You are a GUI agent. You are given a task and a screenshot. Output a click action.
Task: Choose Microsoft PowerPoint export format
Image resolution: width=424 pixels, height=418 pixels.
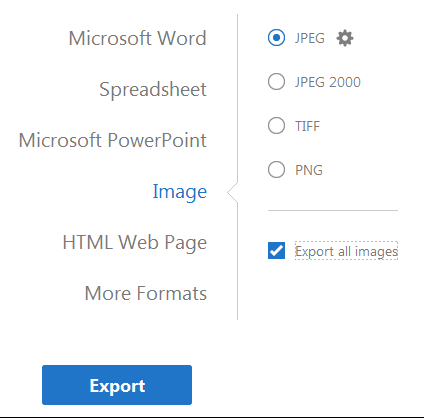click(113, 140)
